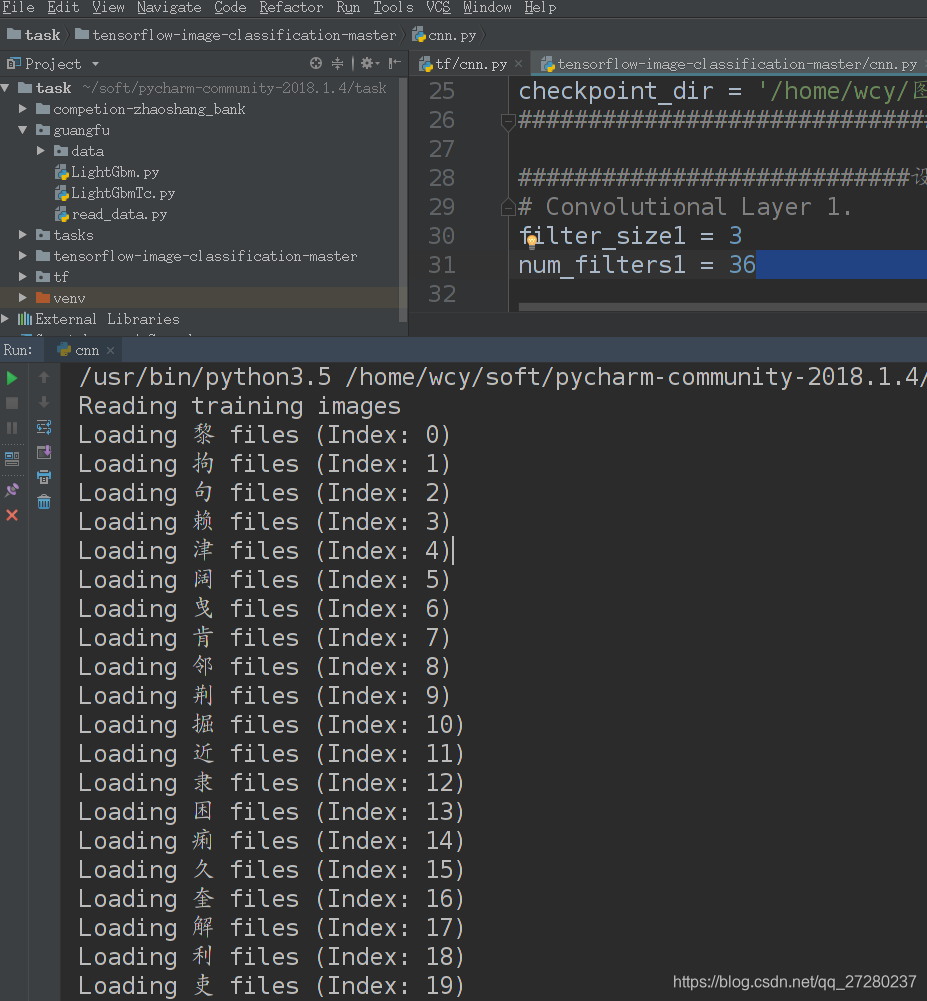Expand the tasks folder

(x=23, y=235)
